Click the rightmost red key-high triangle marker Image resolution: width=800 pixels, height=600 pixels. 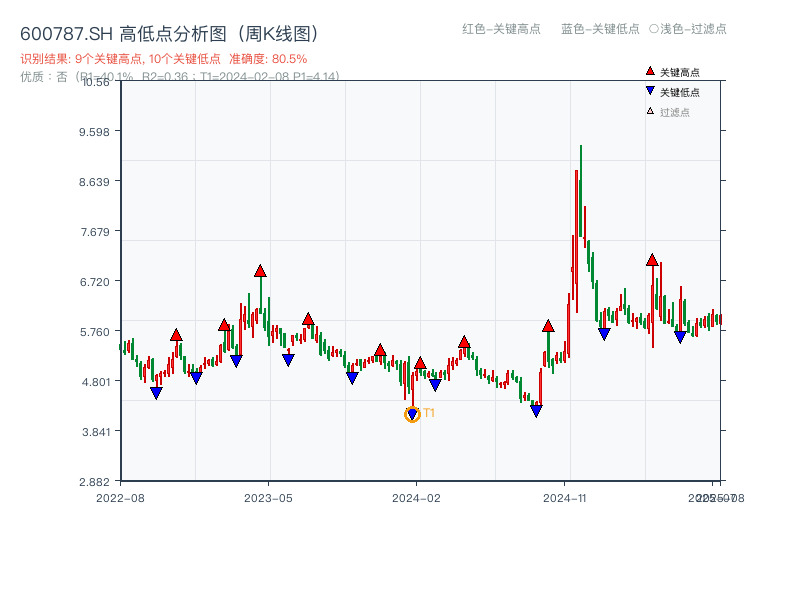[652, 260]
